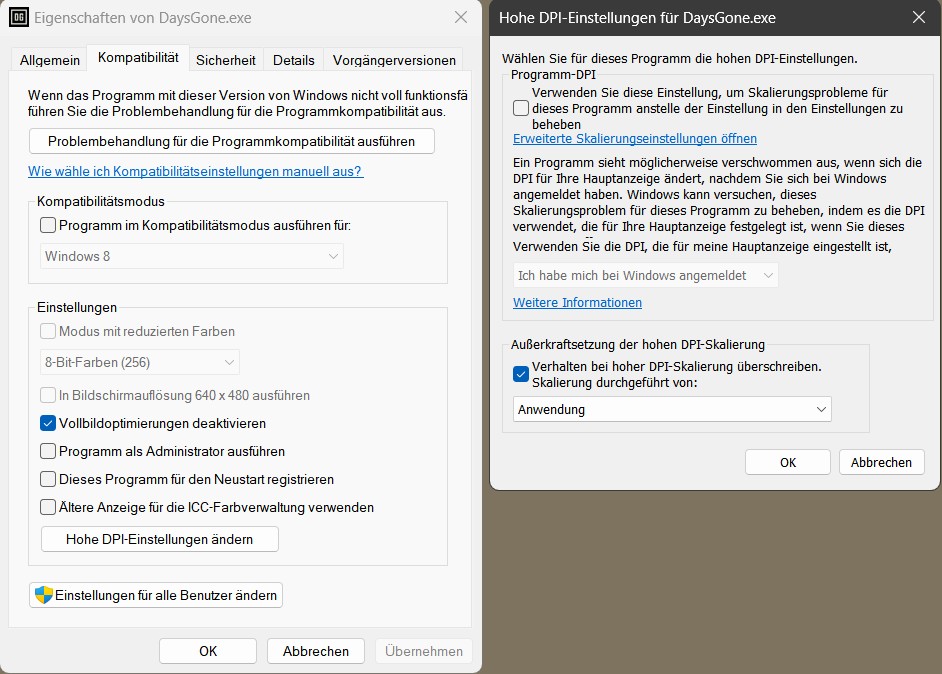The image size is (942, 674).
Task: Uncheck Verhalten bei hoher DPI-Skalierung überschreiben
Action: tap(521, 374)
